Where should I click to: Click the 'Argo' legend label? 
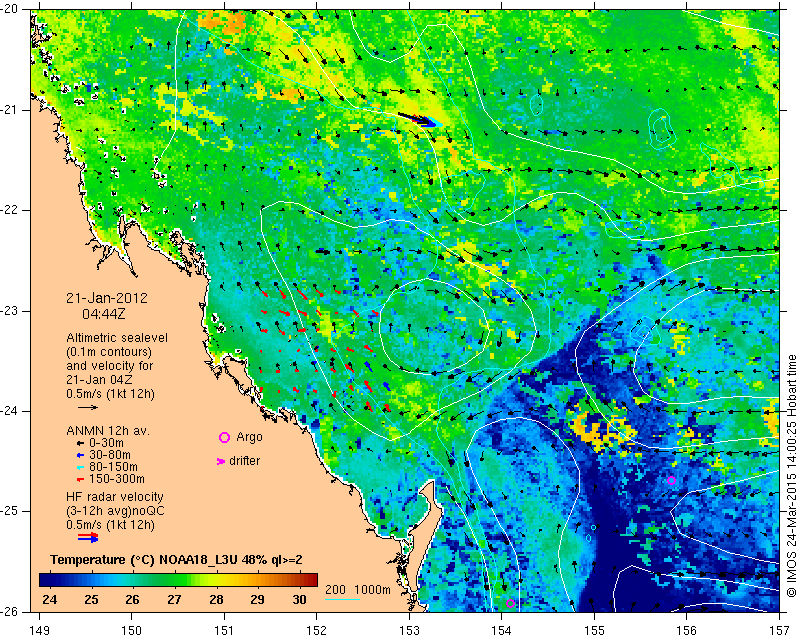(249, 437)
